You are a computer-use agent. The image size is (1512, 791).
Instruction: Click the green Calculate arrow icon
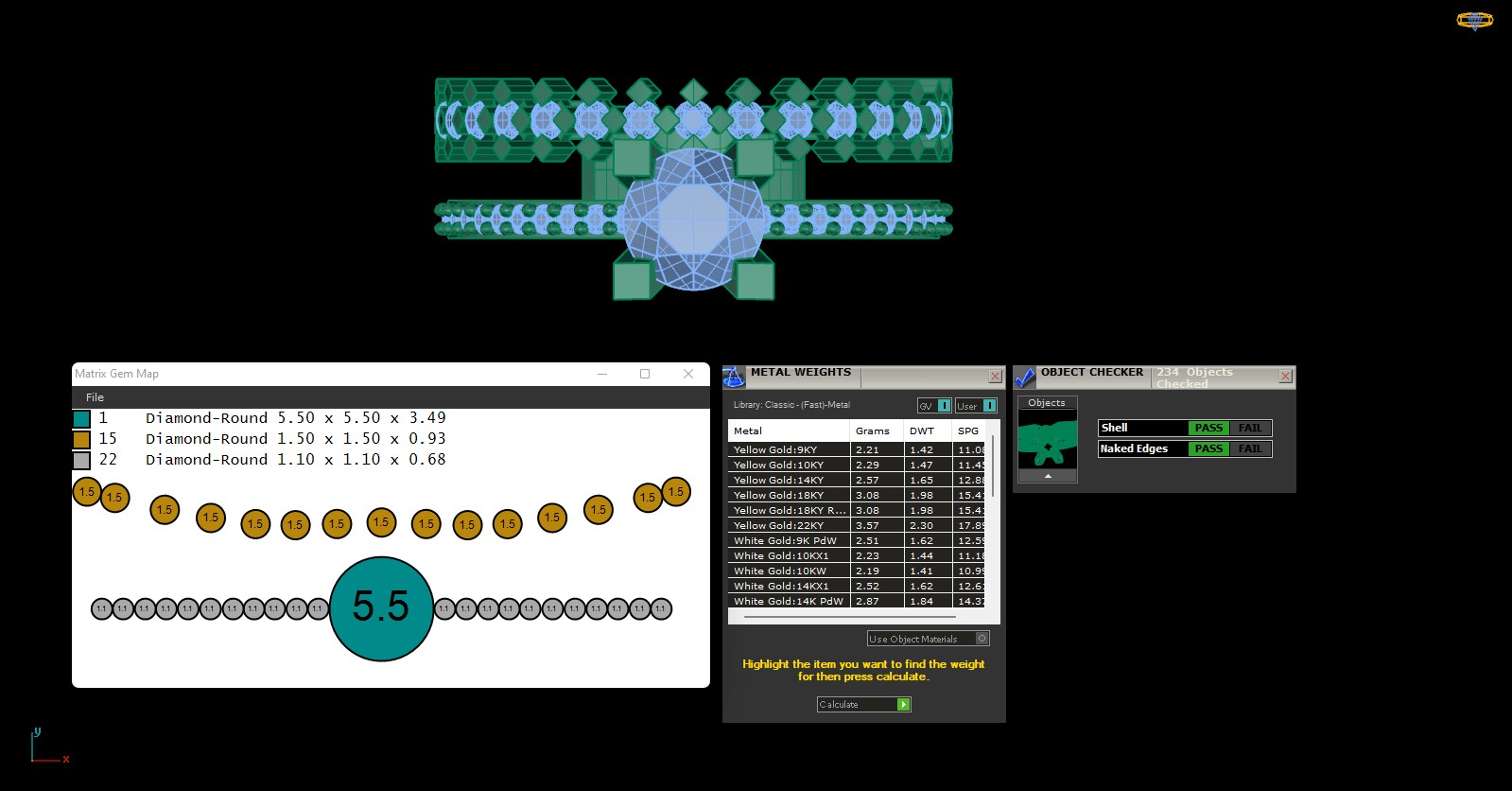(x=903, y=704)
